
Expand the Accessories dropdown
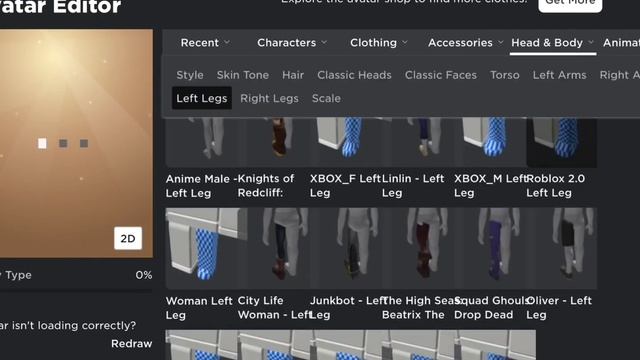click(465, 43)
